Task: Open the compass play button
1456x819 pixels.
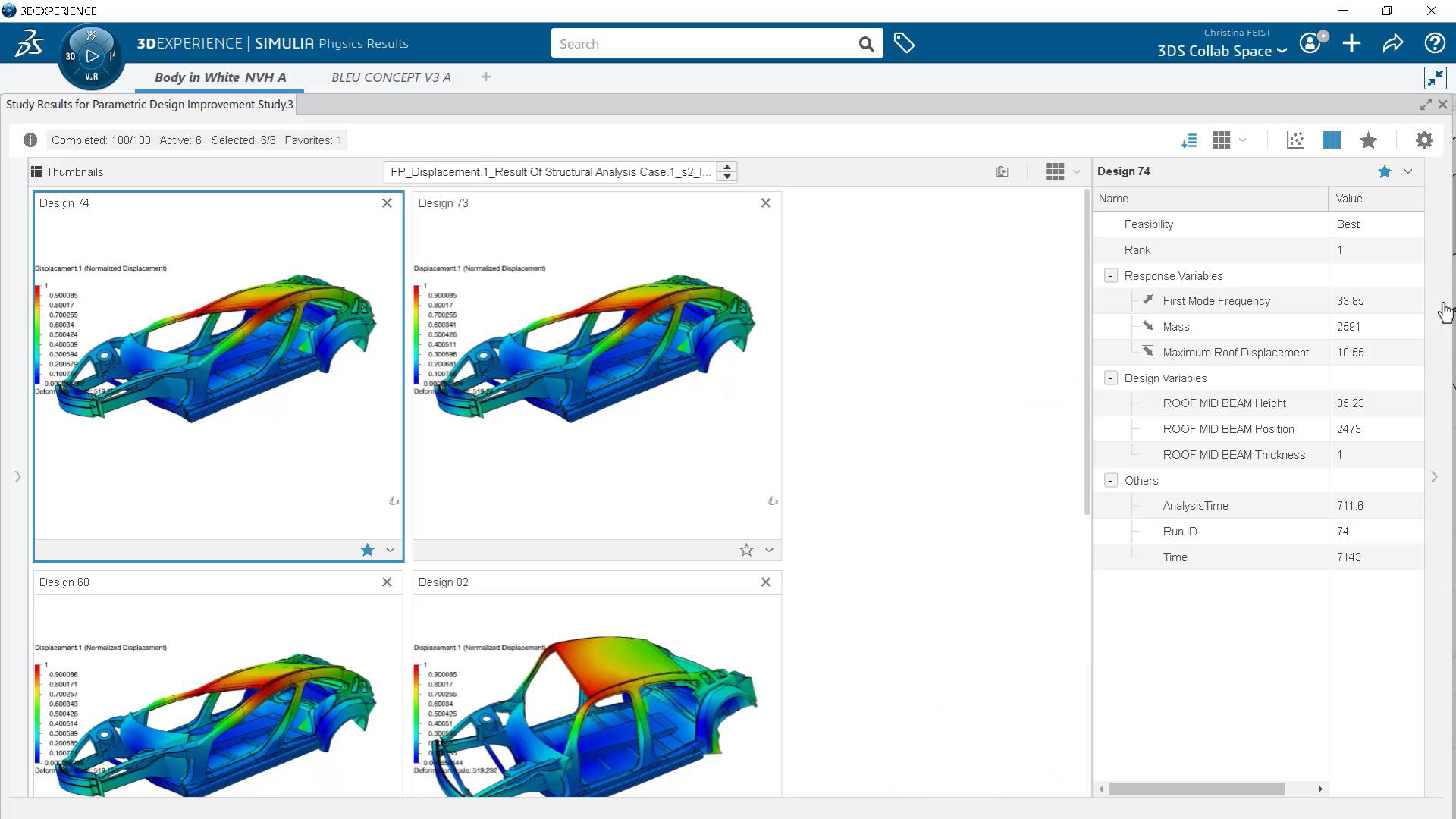Action: (x=92, y=56)
